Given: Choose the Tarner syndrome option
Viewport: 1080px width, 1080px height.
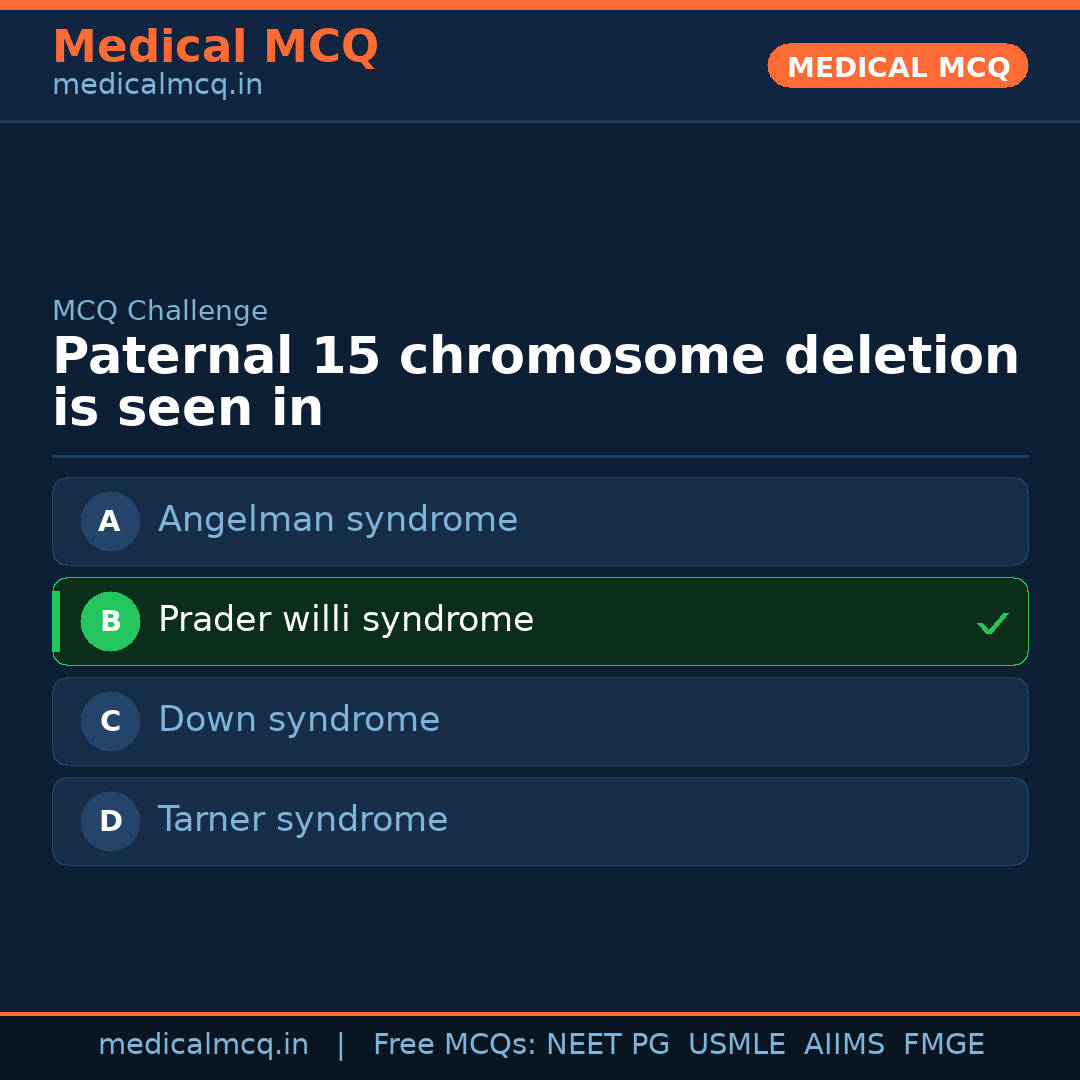Looking at the screenshot, I should coord(303,821).
